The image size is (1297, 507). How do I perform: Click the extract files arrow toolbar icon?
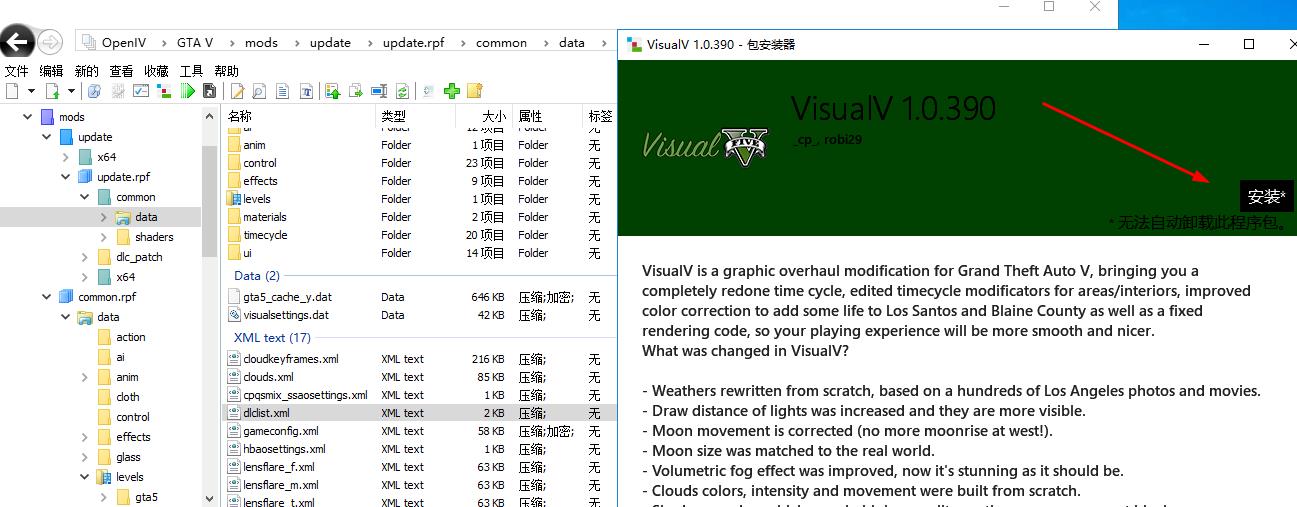point(355,91)
